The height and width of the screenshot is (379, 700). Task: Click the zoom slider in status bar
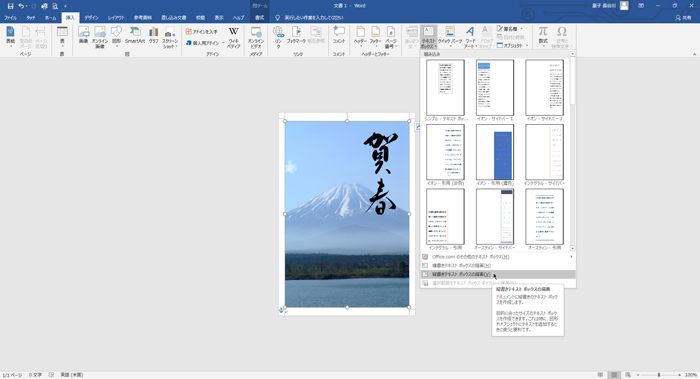(659, 375)
